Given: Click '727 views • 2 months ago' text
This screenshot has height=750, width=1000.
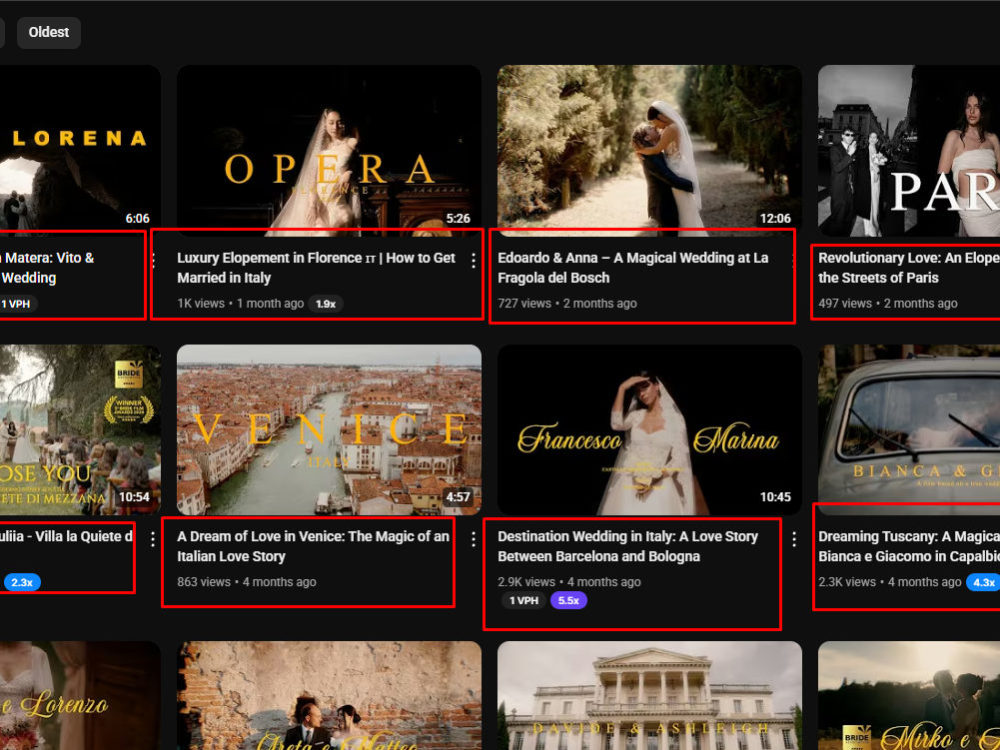Looking at the screenshot, I should tap(567, 304).
